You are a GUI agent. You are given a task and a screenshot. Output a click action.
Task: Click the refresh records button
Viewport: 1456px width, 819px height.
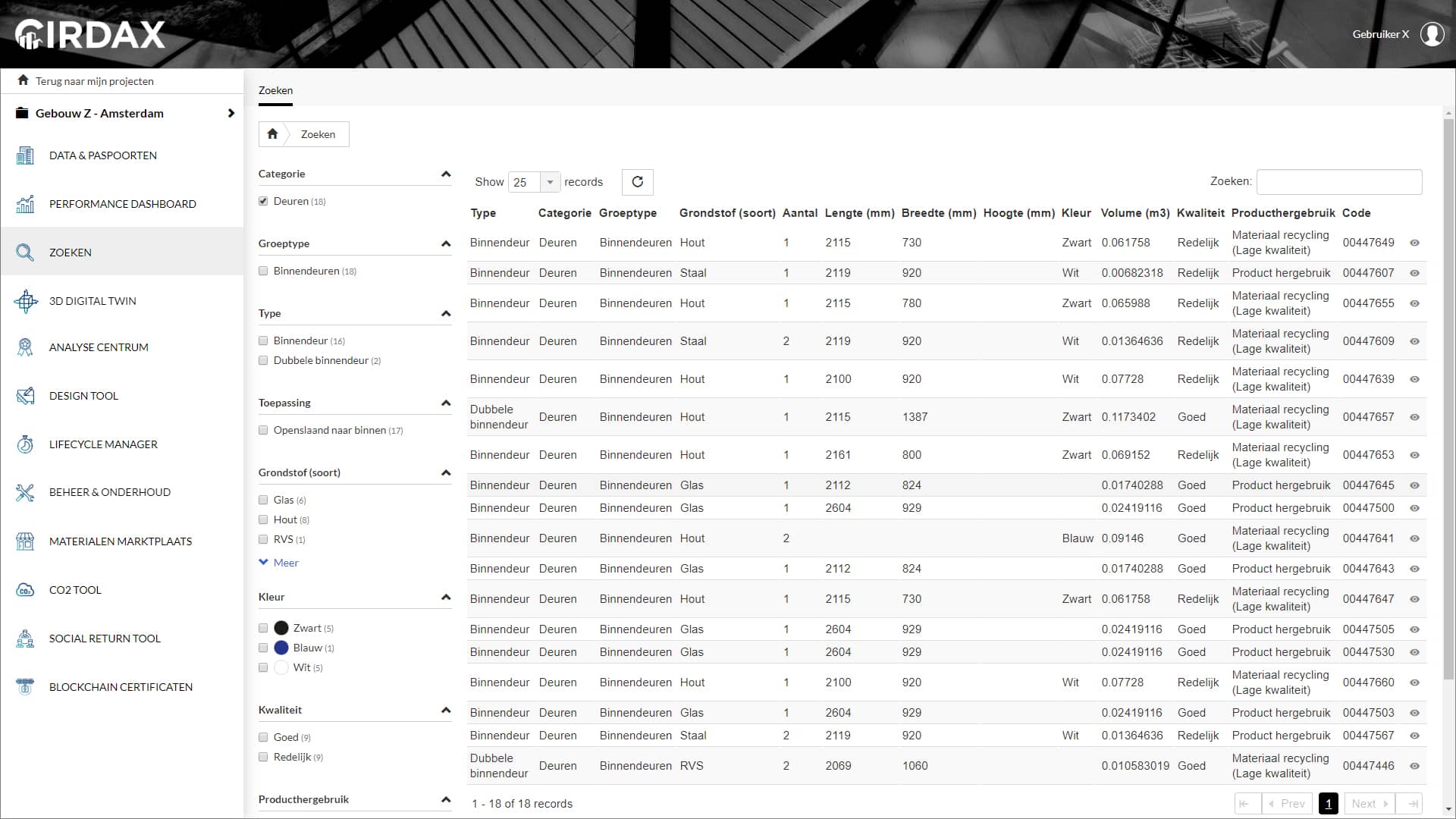coord(638,182)
